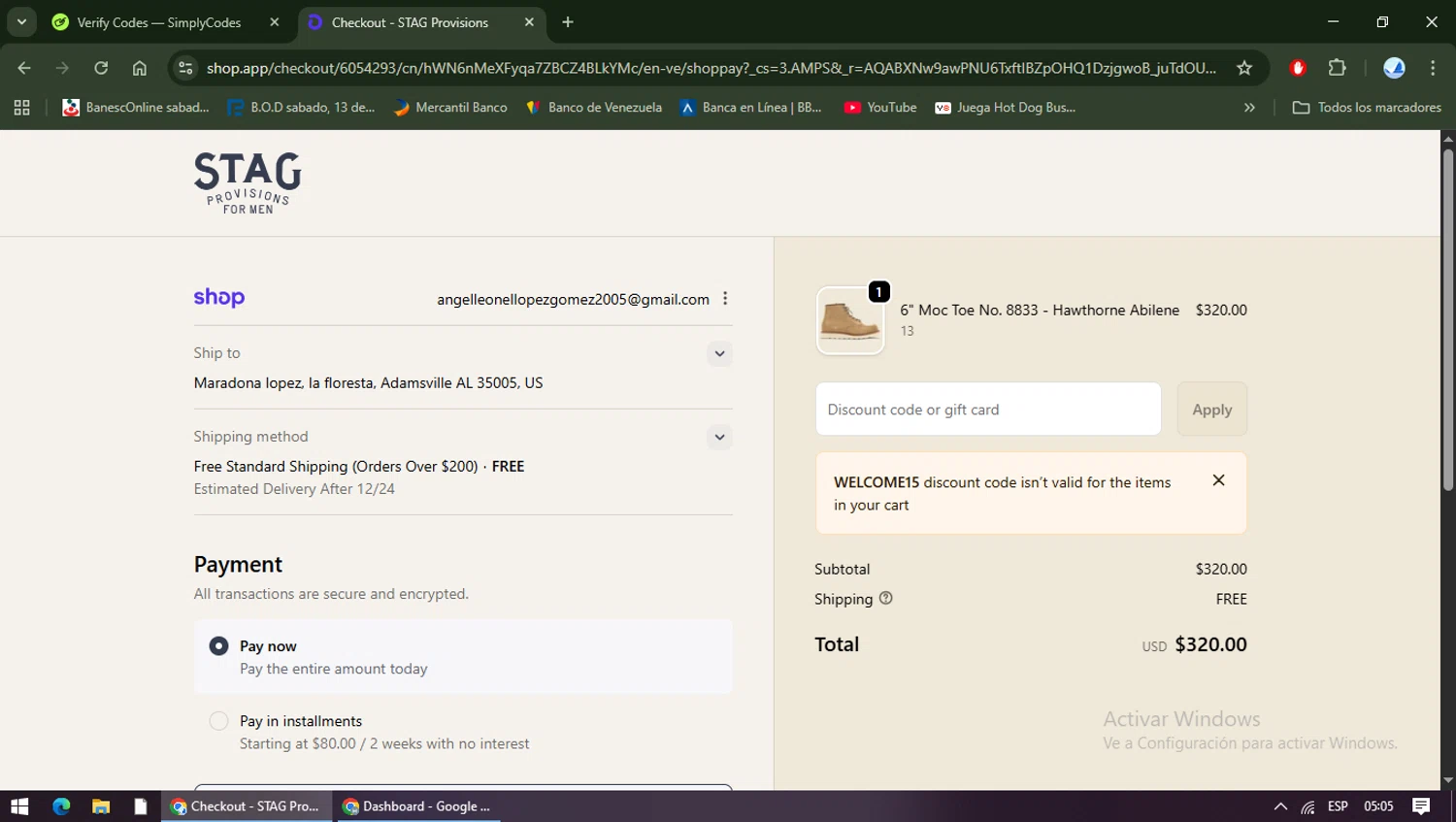Click the Shipping help question mark icon
This screenshot has height=822, width=1456.
(885, 599)
